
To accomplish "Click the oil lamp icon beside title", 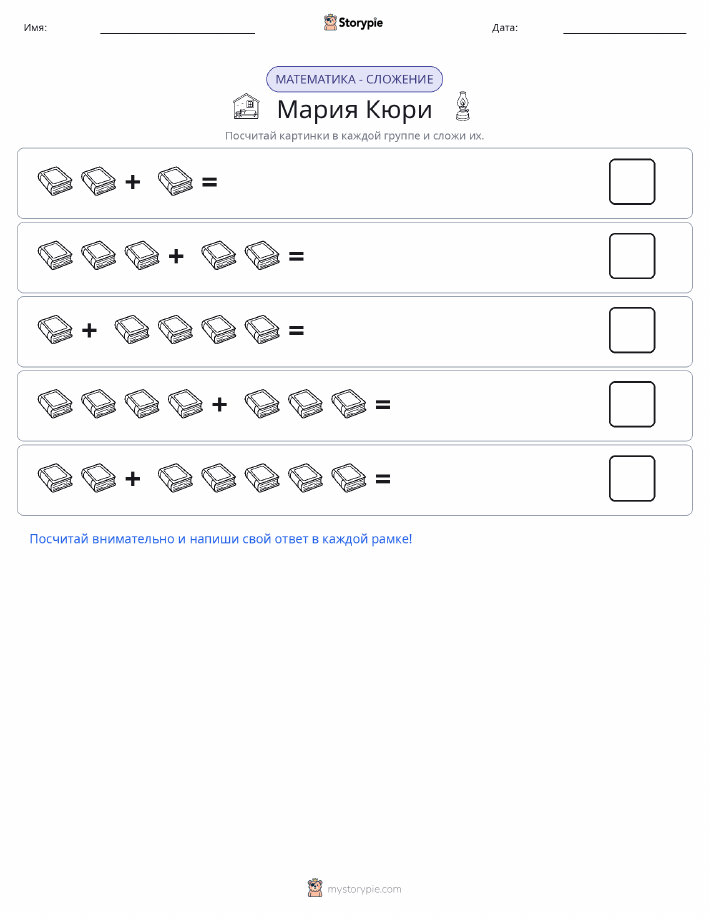I will click(x=463, y=106).
